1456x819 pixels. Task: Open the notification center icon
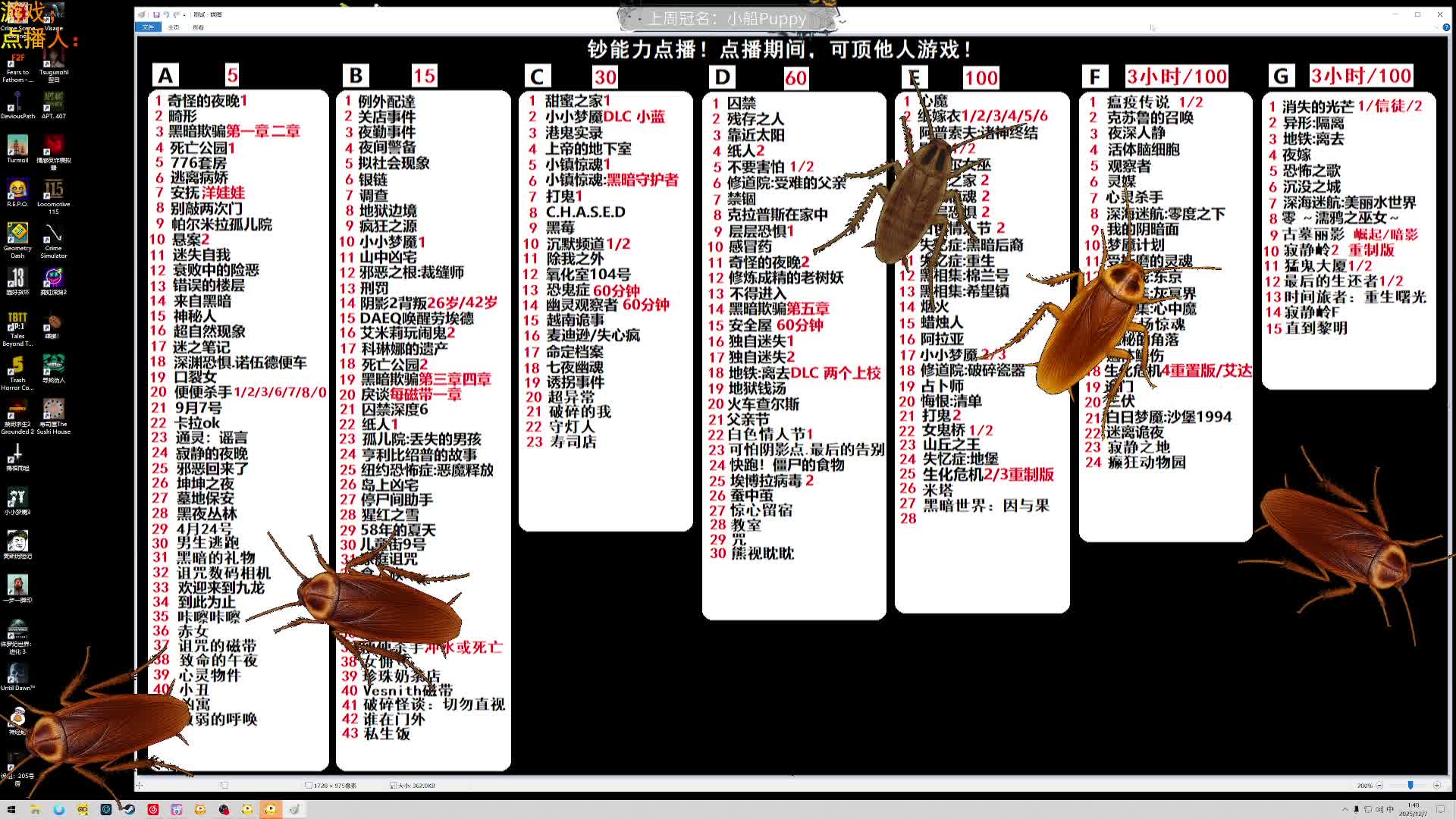(x=1440, y=809)
